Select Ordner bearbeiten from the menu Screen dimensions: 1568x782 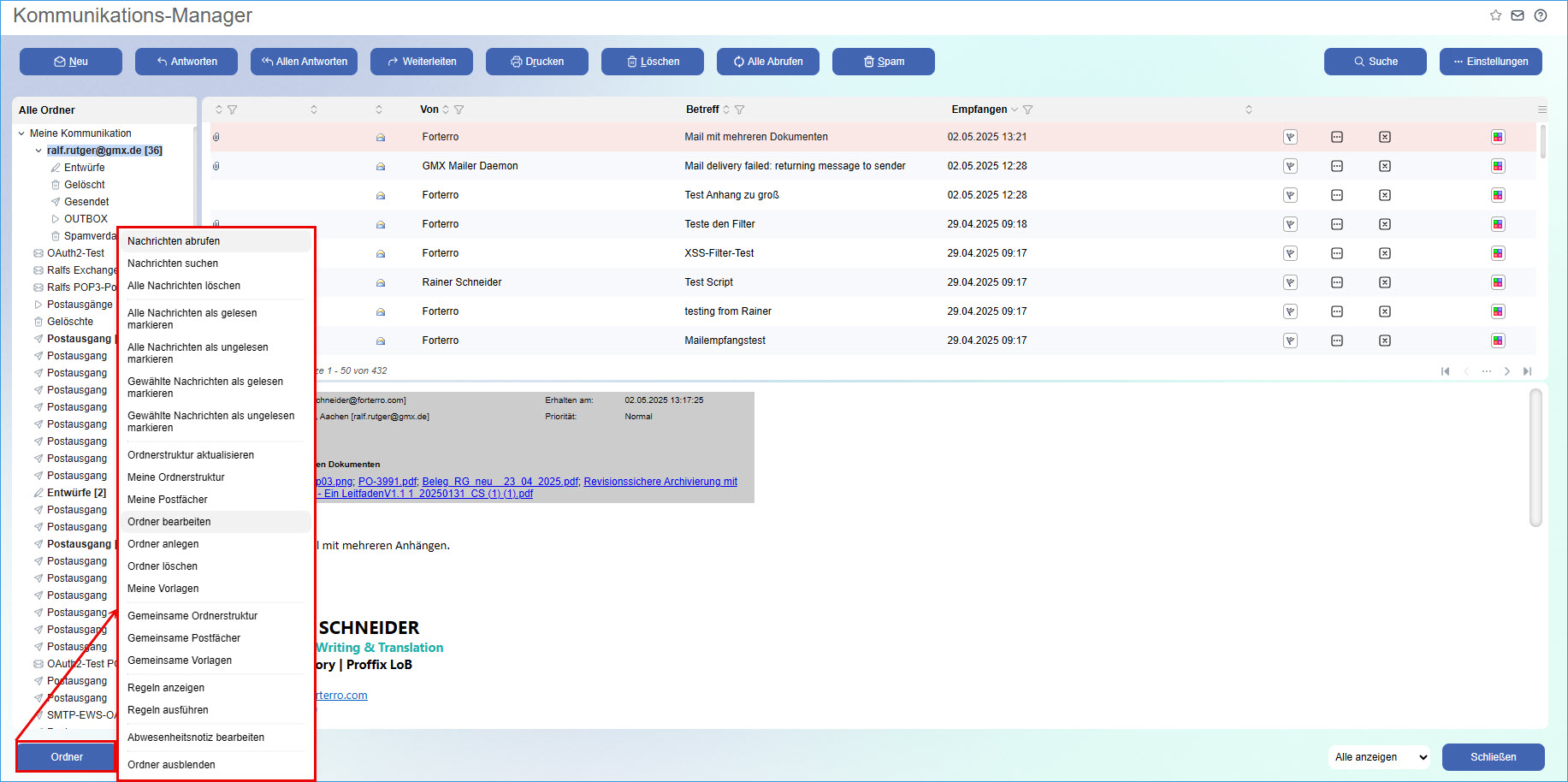(x=169, y=521)
